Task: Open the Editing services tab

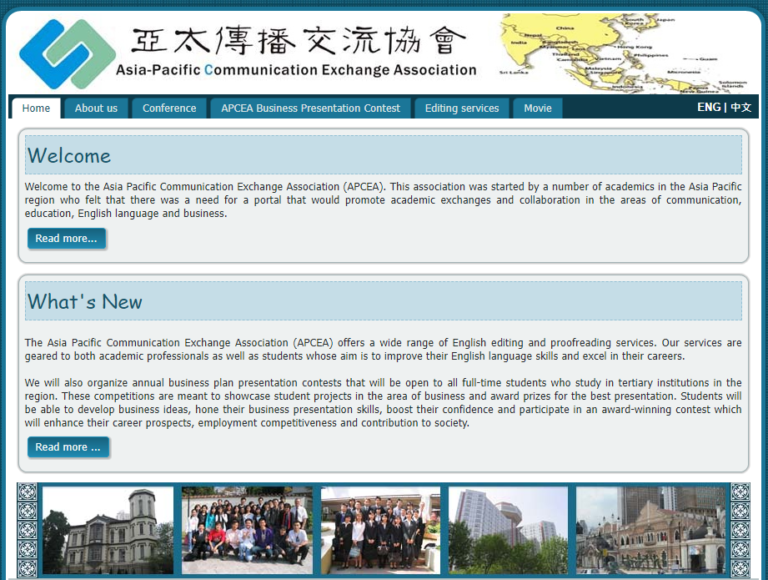Action: [462, 108]
